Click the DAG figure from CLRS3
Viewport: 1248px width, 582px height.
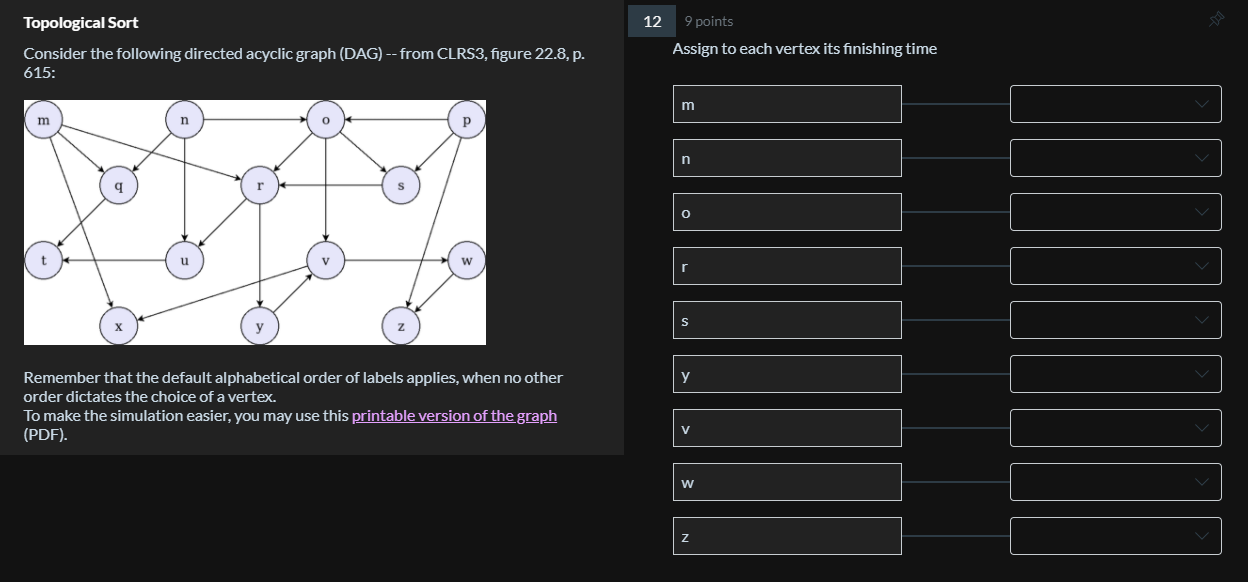click(x=254, y=222)
